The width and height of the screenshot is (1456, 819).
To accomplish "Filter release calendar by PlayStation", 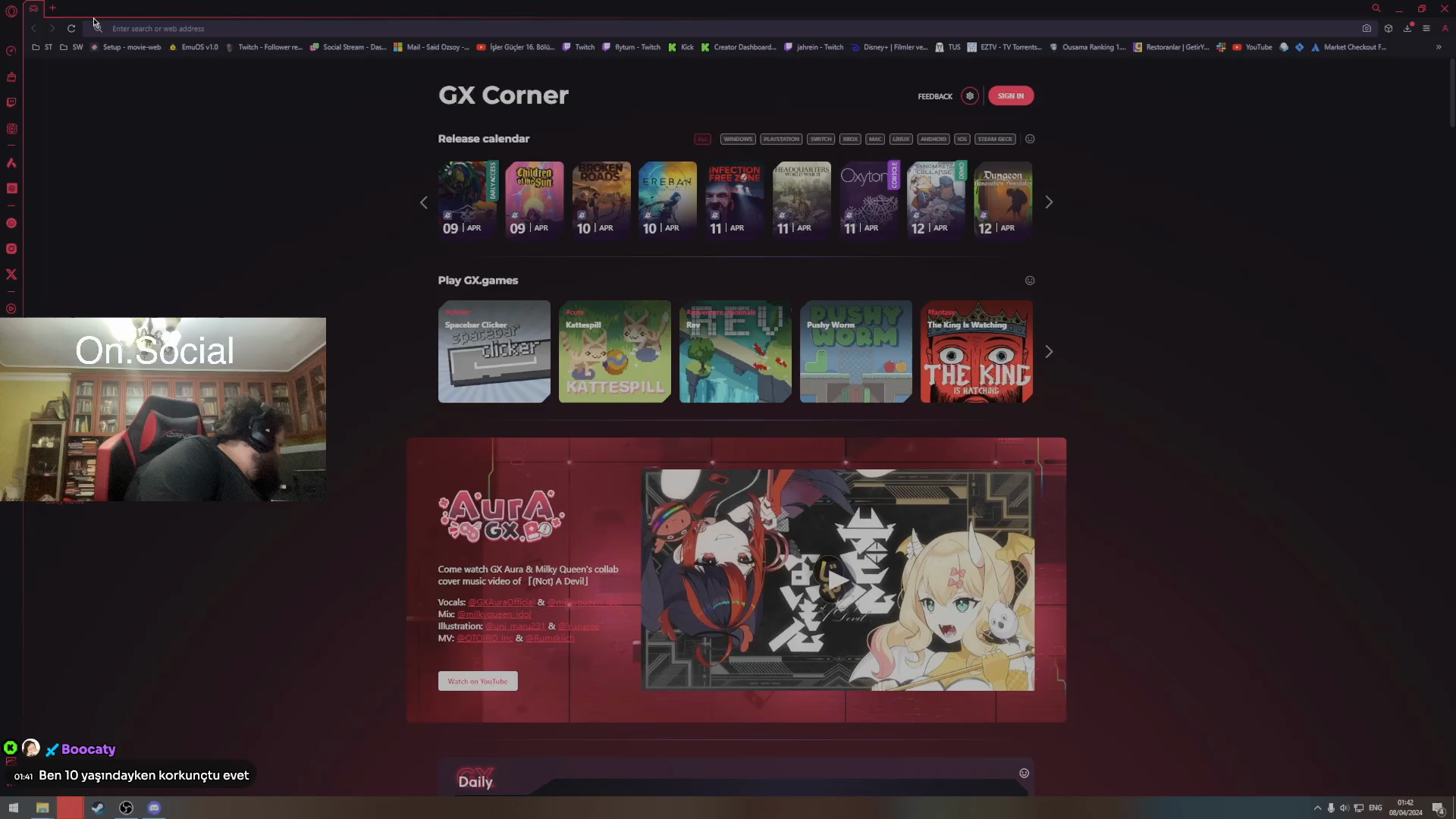I will click(781, 140).
